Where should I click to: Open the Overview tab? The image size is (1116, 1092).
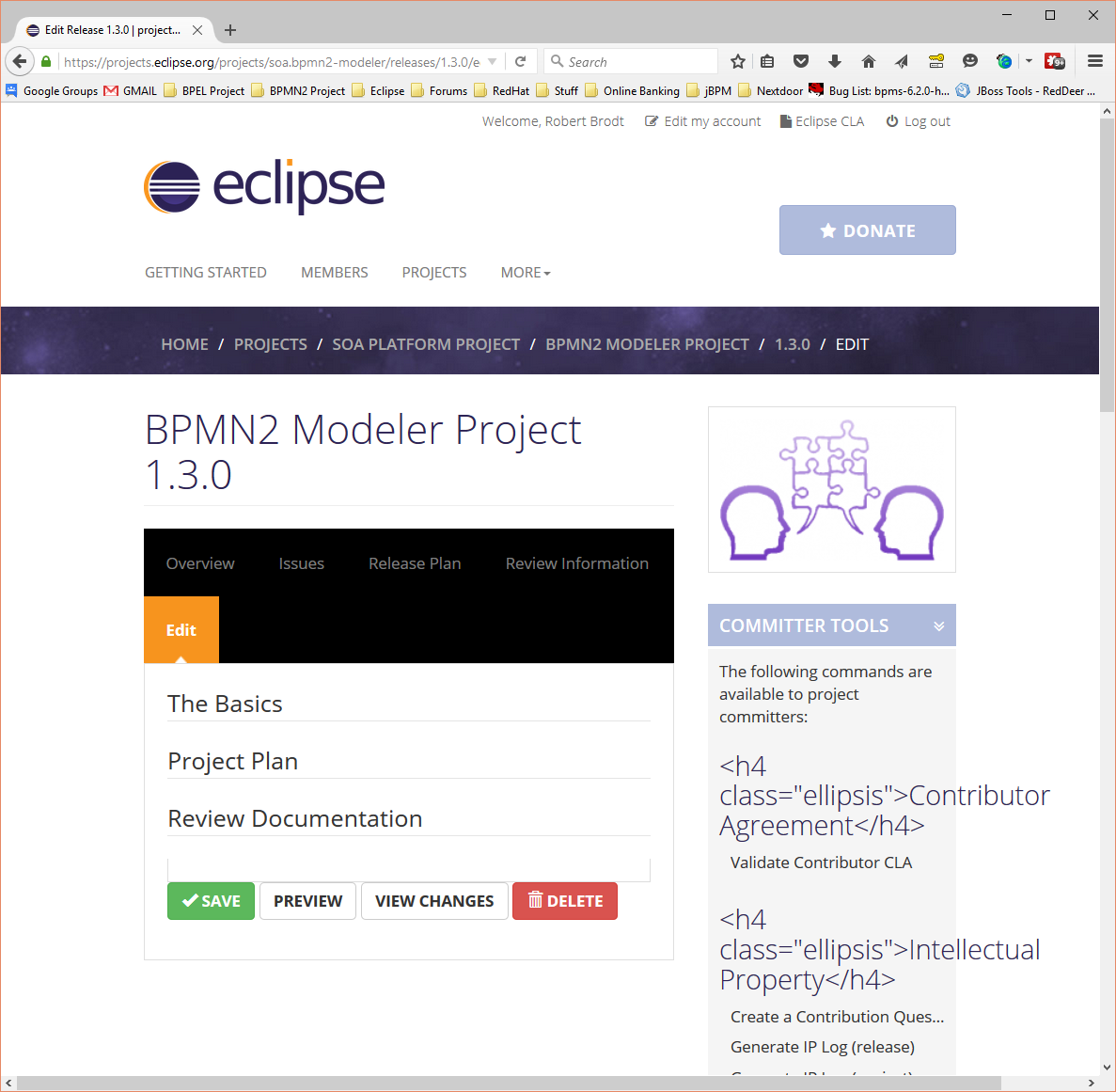pos(200,563)
